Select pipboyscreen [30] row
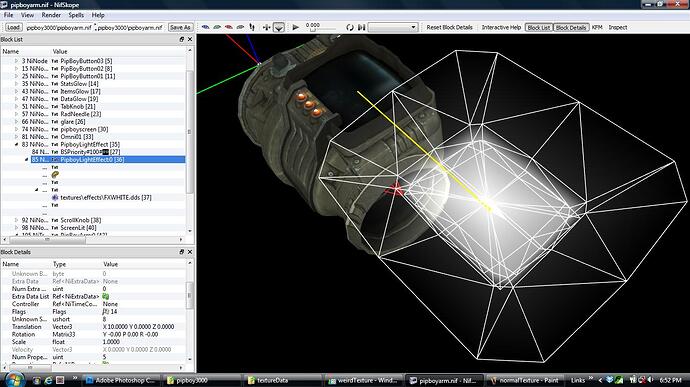The width and height of the screenshot is (690, 387). [92, 129]
